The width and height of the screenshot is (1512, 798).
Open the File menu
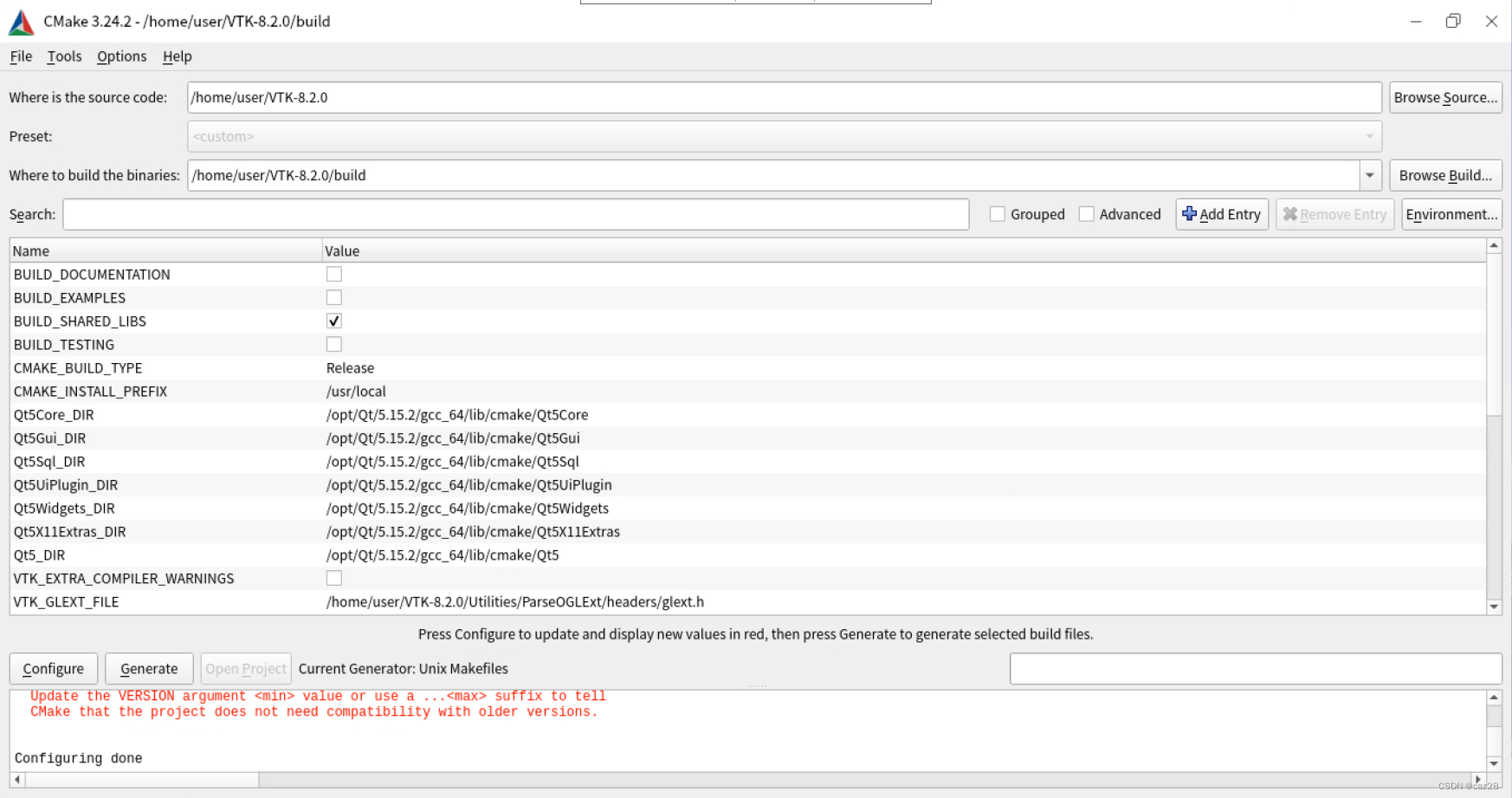21,56
